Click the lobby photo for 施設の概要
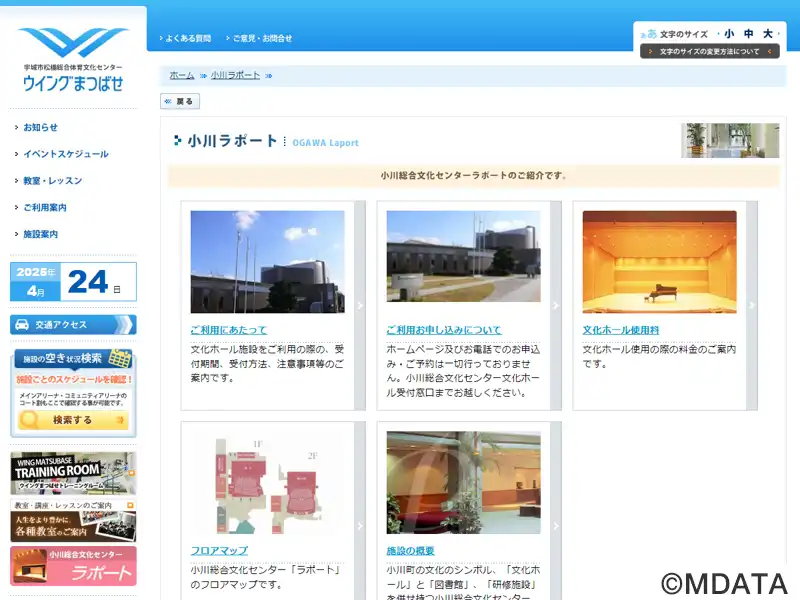 tap(463, 483)
